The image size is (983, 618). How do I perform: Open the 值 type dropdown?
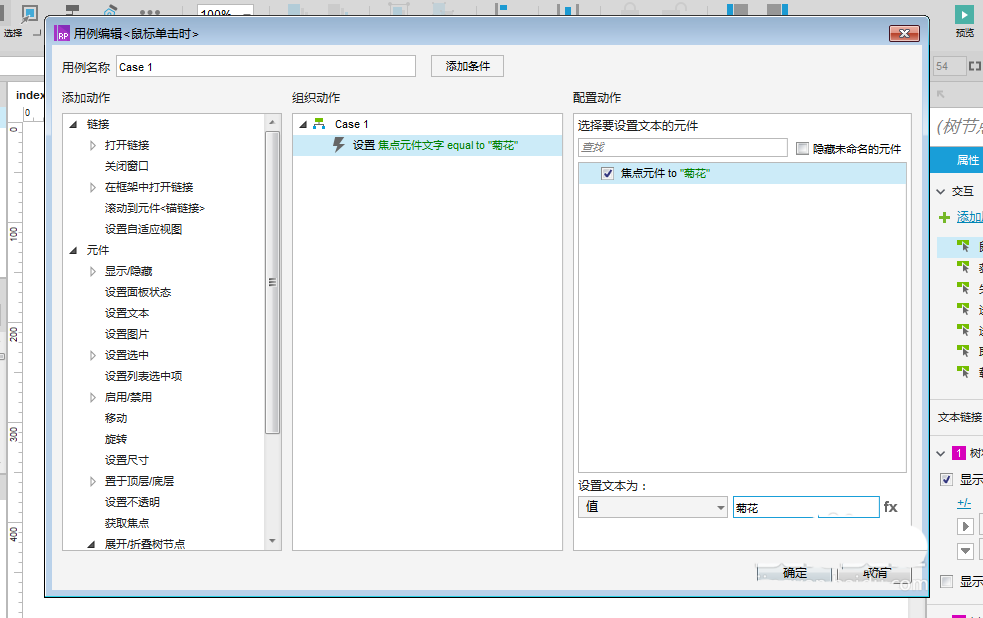(653, 506)
